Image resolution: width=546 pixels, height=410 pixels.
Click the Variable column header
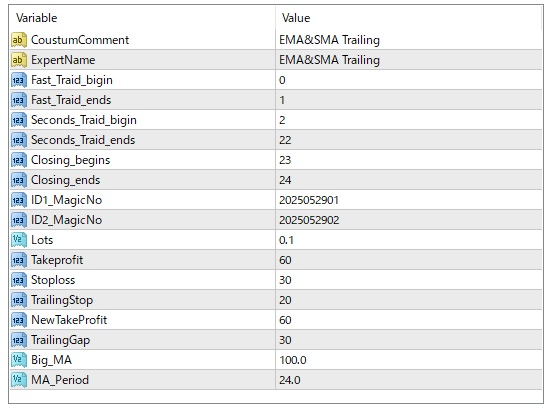tap(37, 18)
